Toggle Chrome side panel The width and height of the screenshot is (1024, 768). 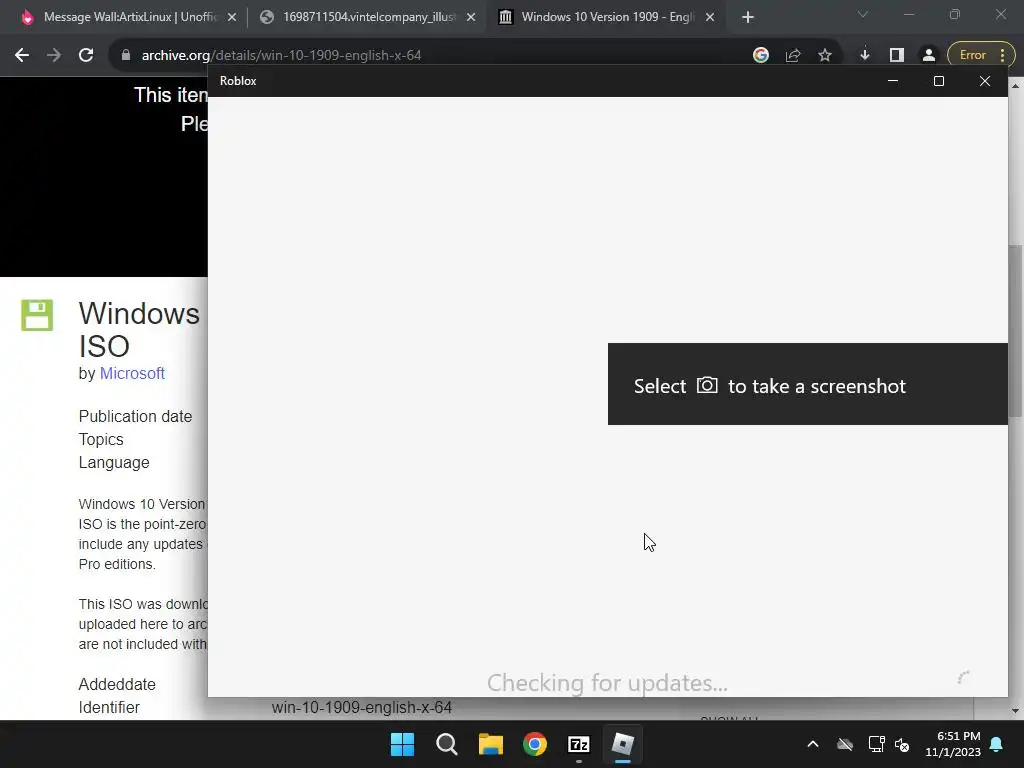tap(897, 56)
